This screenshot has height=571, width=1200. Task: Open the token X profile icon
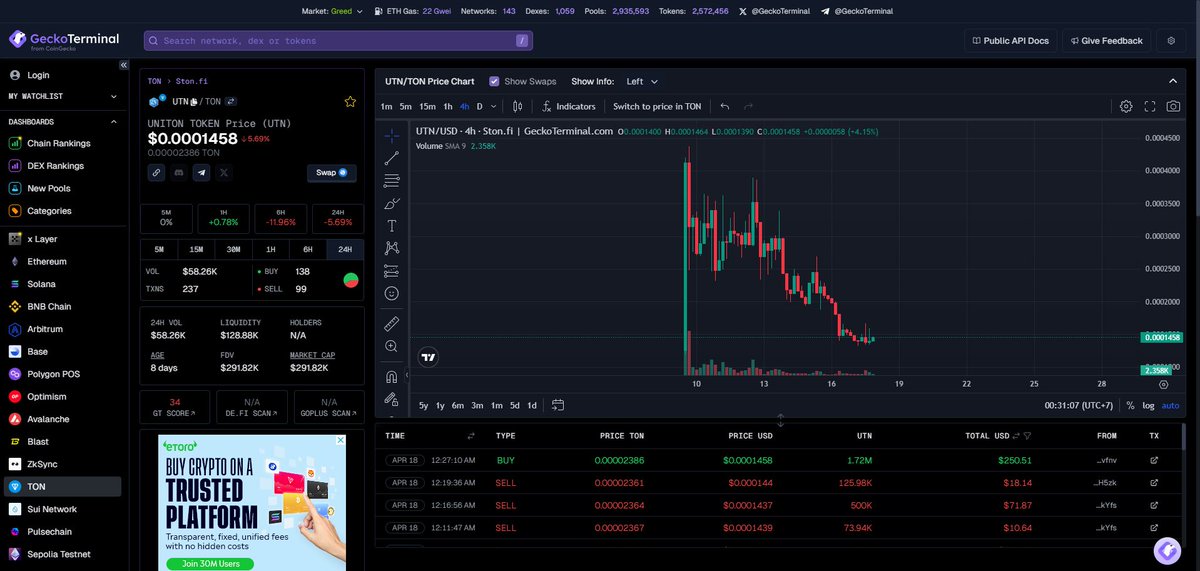click(223, 172)
